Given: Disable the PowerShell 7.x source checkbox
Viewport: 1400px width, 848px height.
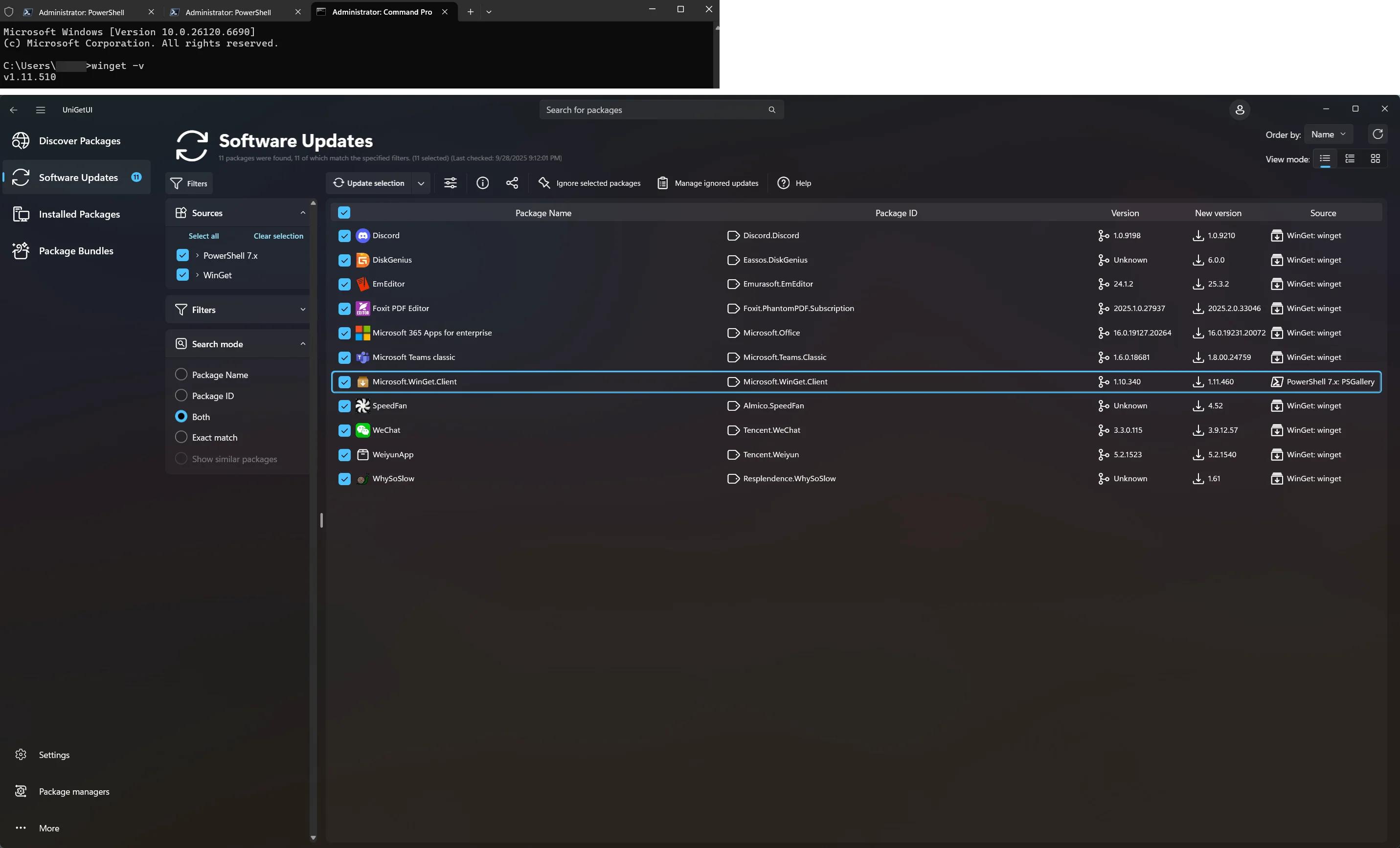Looking at the screenshot, I should 182,255.
